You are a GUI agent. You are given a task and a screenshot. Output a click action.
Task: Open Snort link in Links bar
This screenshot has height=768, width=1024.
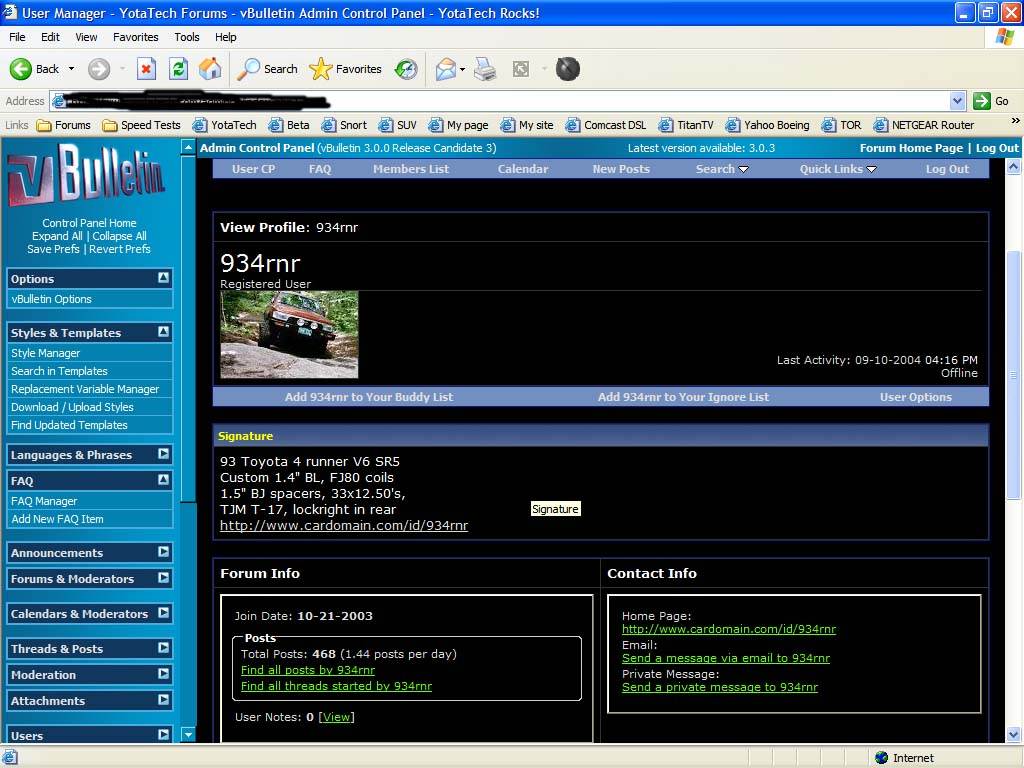tap(344, 125)
